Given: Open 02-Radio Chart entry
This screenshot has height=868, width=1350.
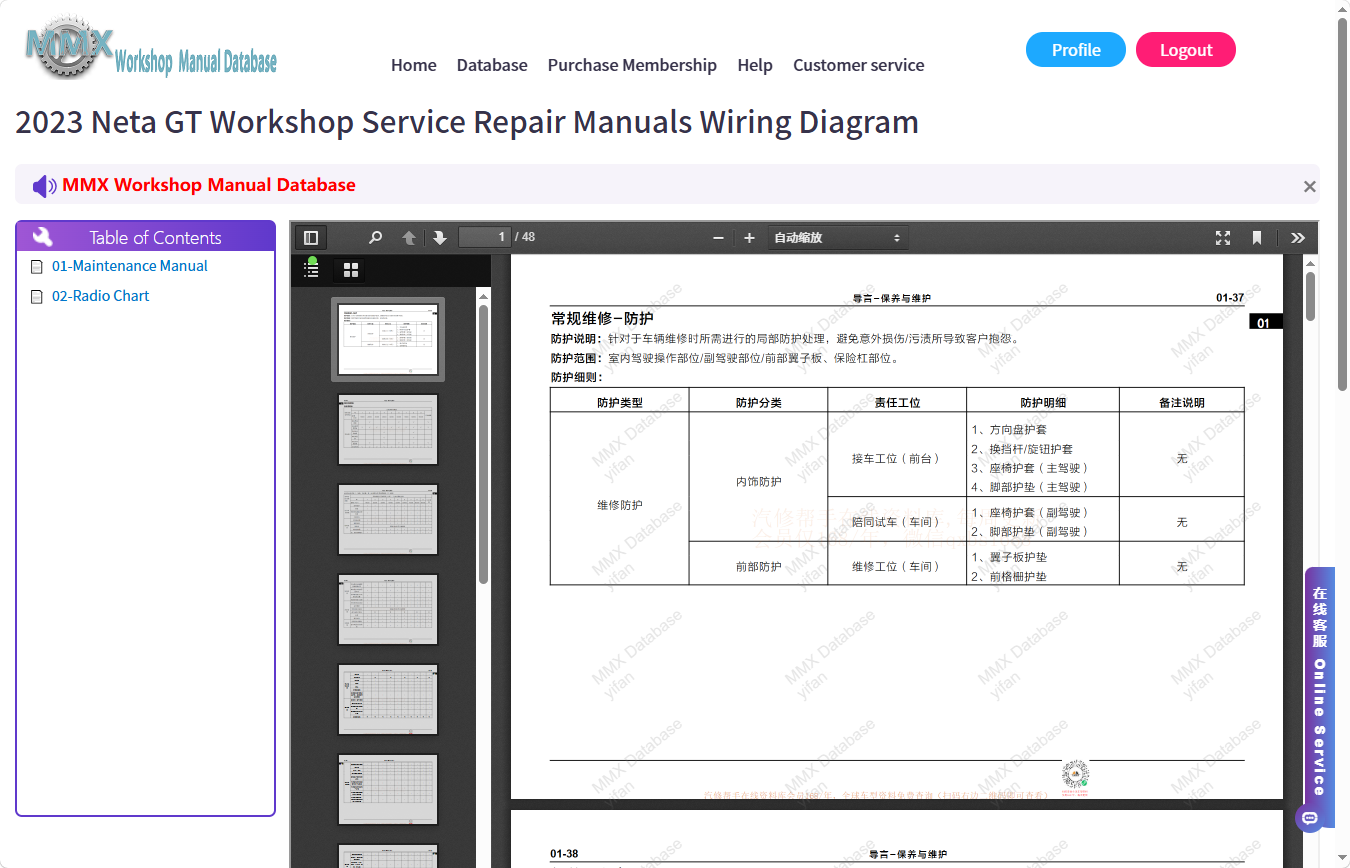Looking at the screenshot, I should click(100, 296).
